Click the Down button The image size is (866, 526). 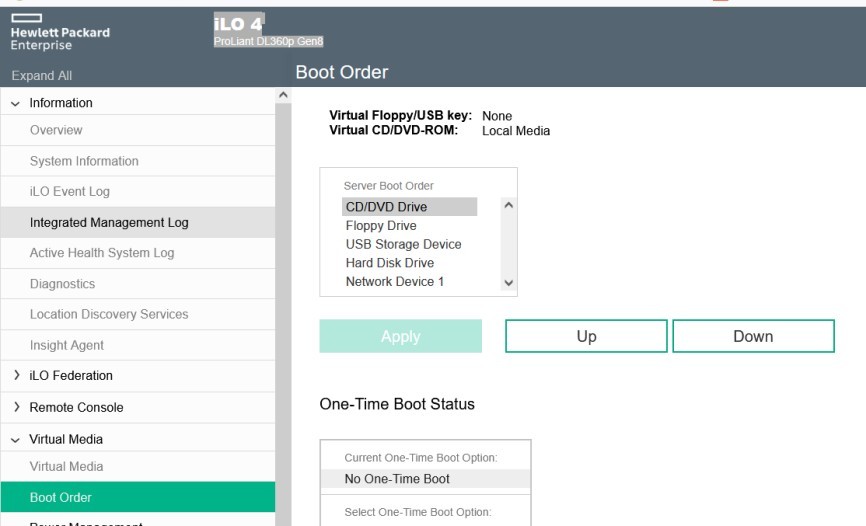752,337
